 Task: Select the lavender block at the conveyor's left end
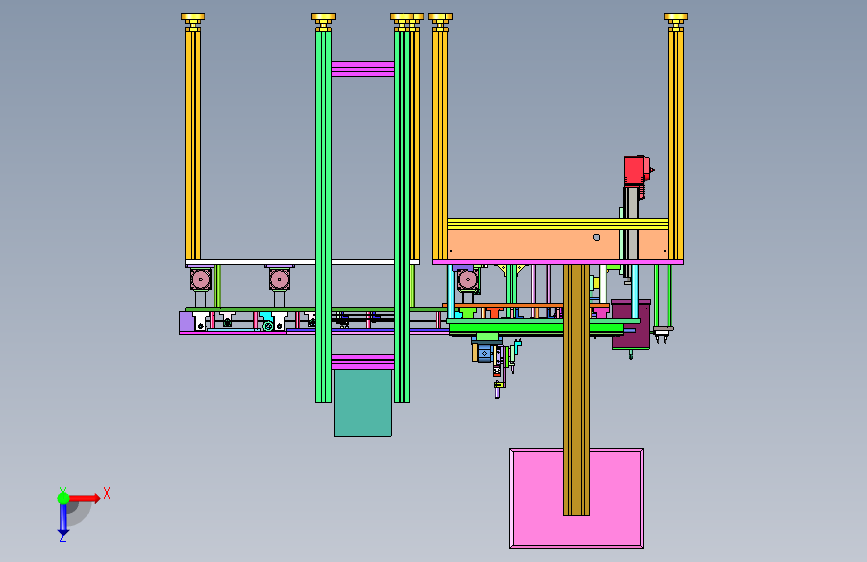tap(187, 321)
